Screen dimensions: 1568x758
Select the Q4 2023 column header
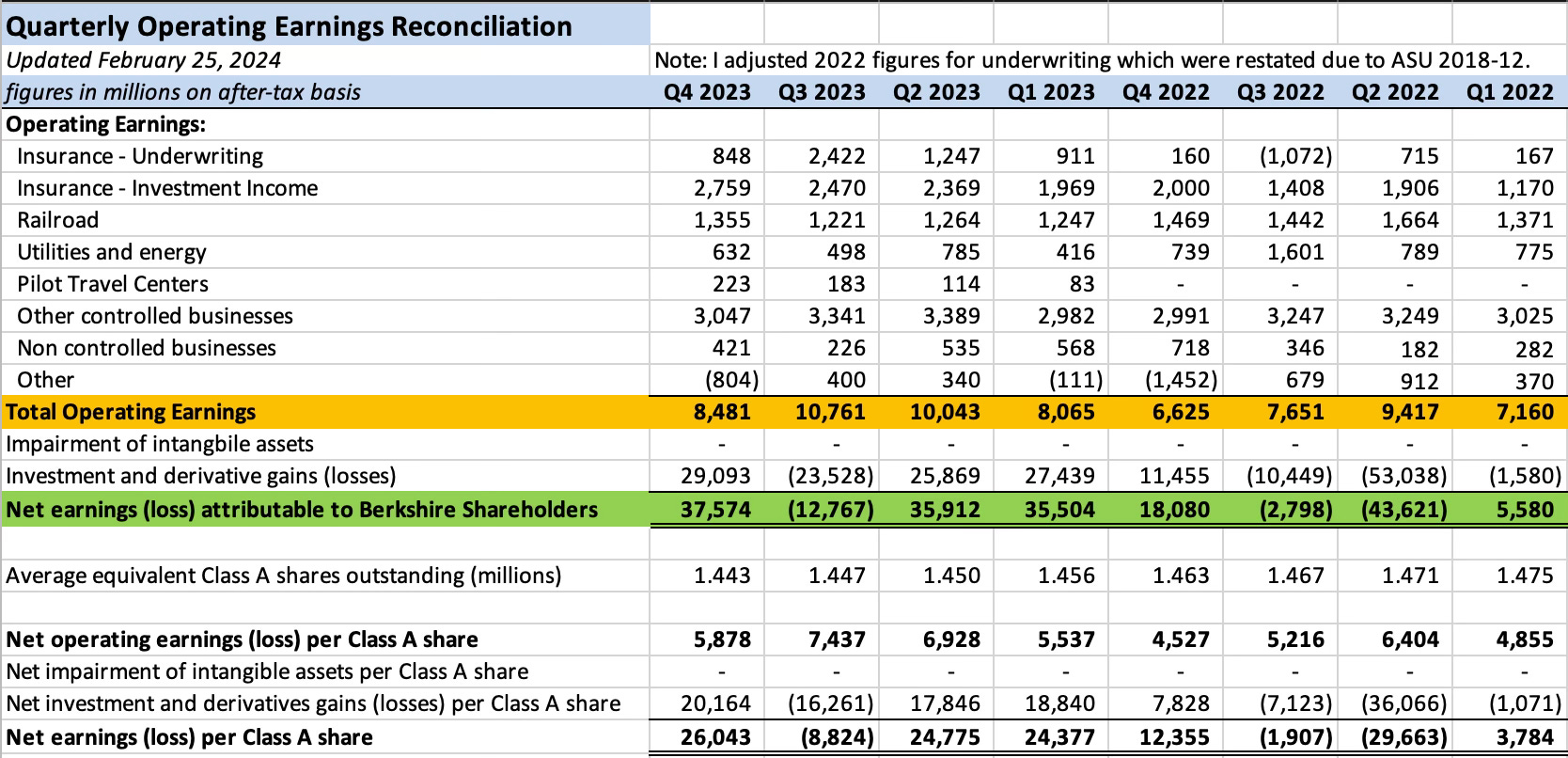pyautogui.click(x=707, y=92)
